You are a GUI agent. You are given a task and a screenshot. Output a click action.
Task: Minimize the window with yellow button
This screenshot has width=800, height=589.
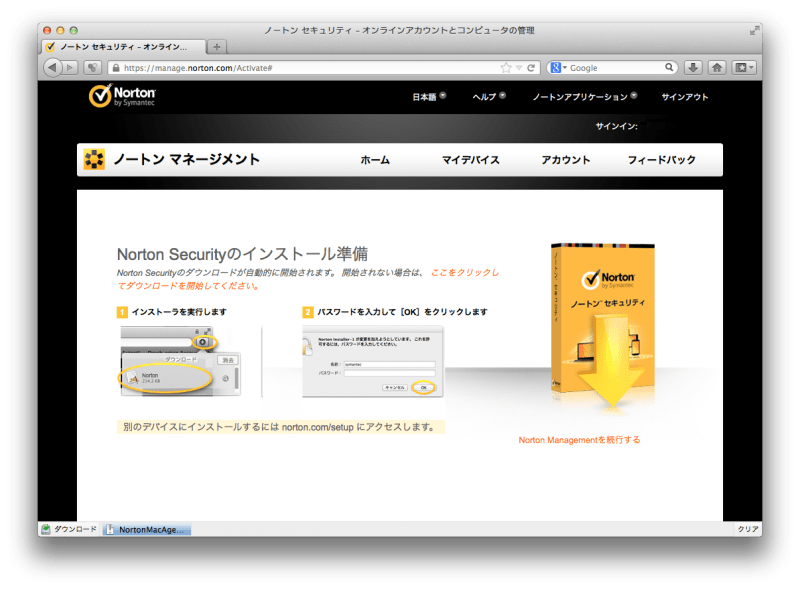point(60,31)
